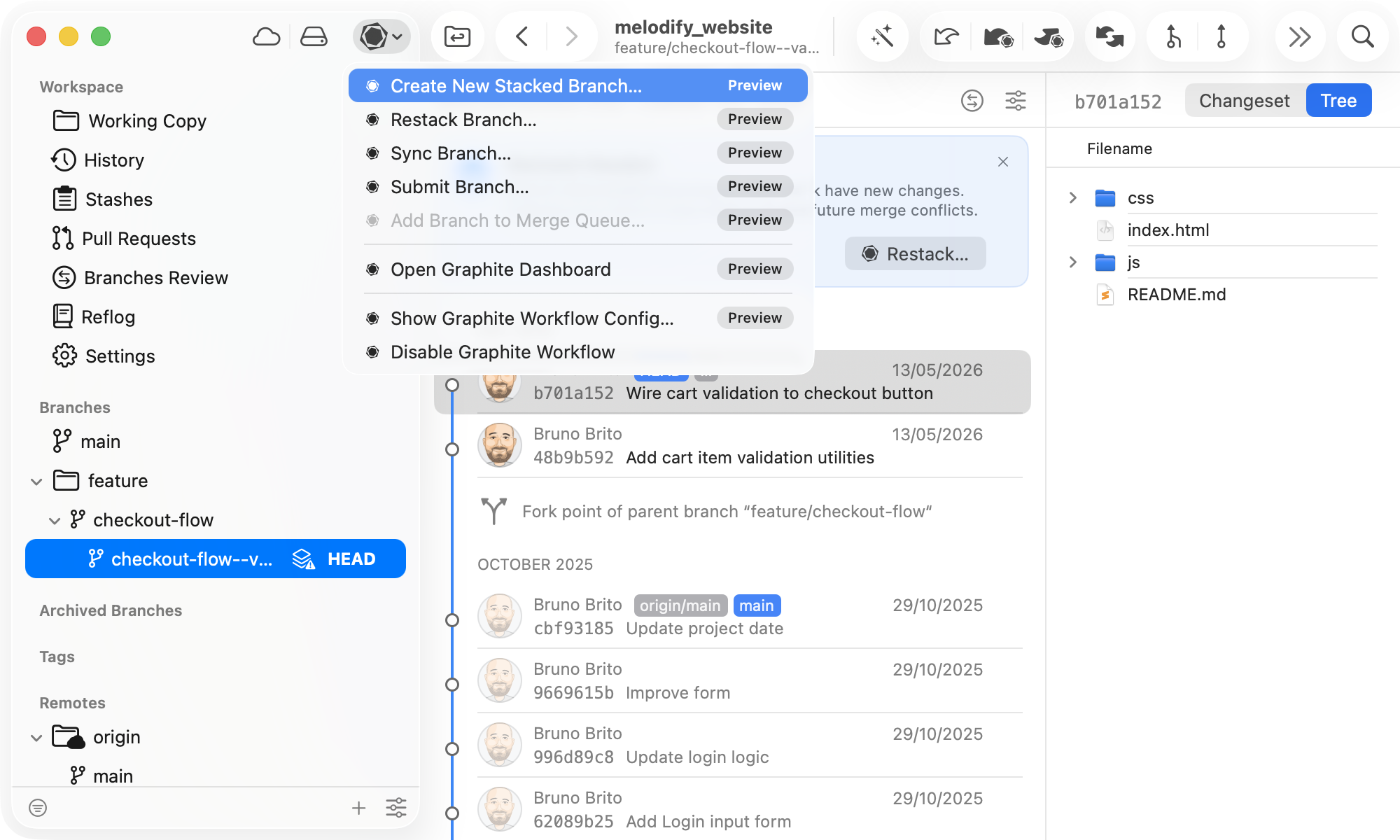Open Branches Review in sidebar

(x=215, y=278)
